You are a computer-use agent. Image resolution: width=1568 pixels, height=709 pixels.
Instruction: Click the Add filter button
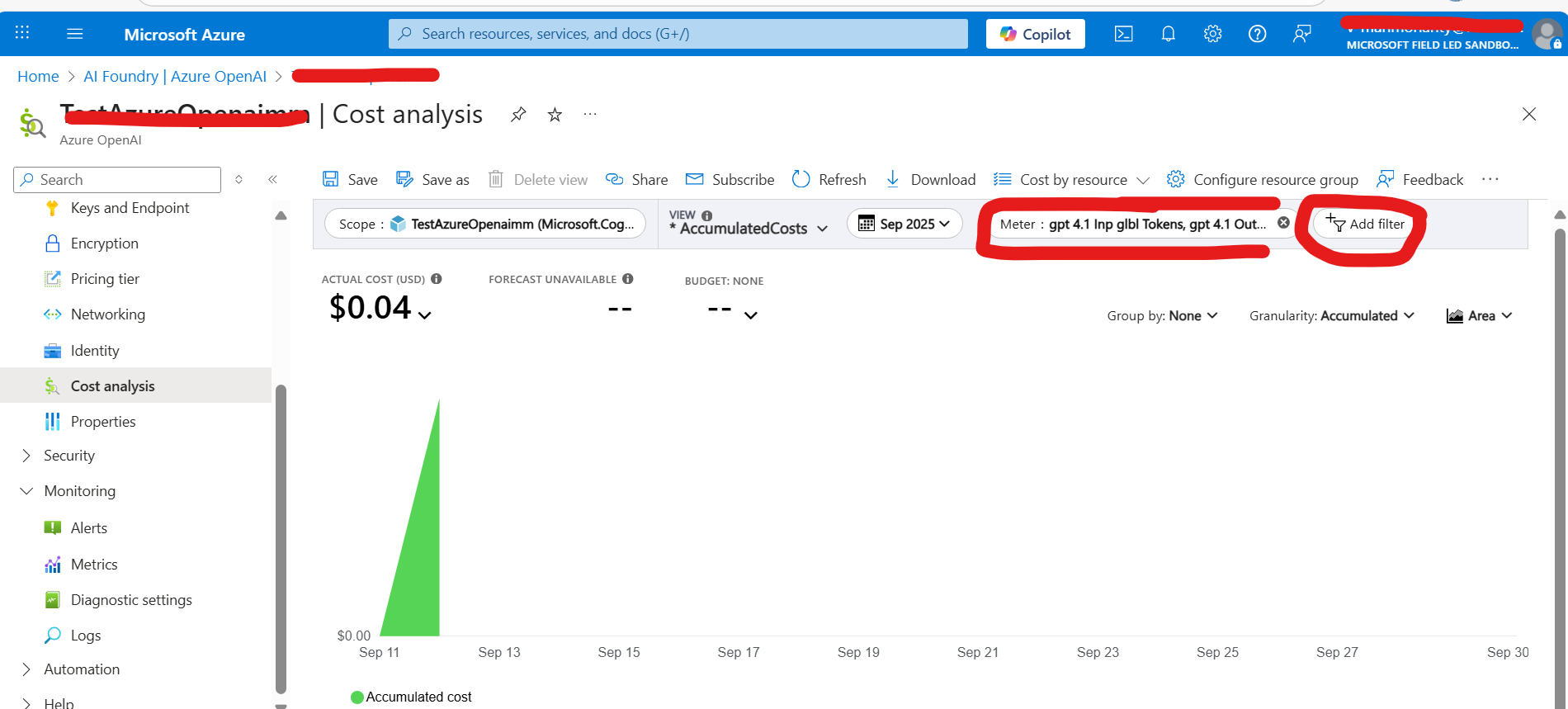(1365, 224)
